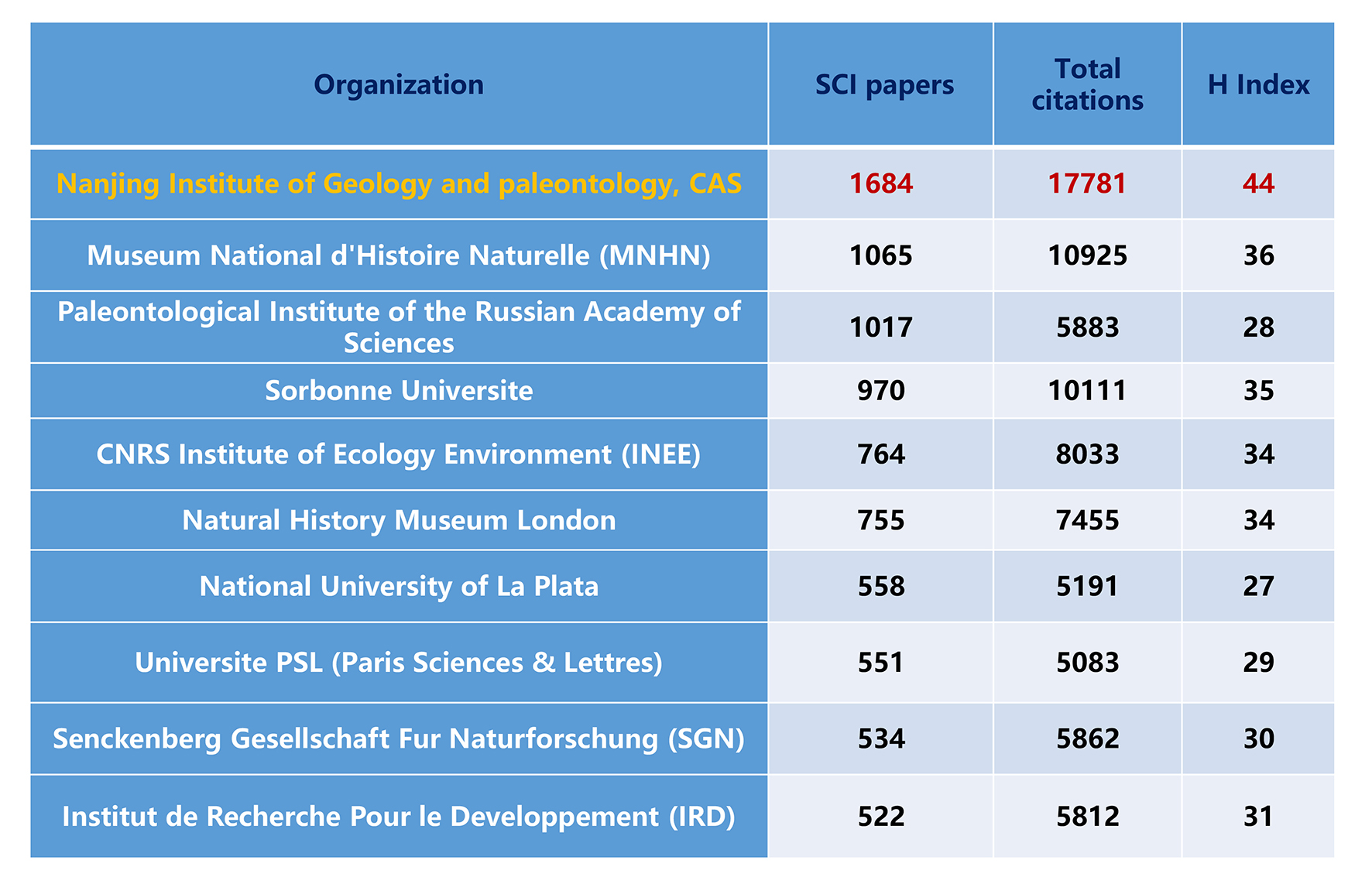1372x884 pixels.
Task: Select the Total citations column header
Action: [1087, 84]
